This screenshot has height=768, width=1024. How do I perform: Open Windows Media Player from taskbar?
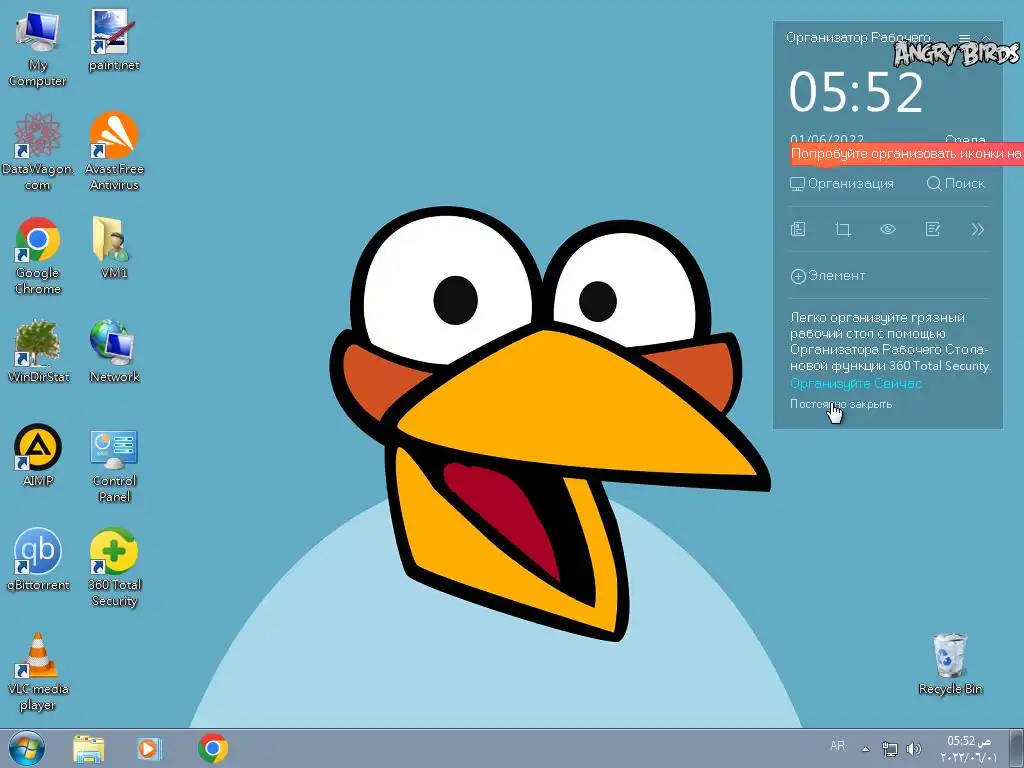coord(150,748)
